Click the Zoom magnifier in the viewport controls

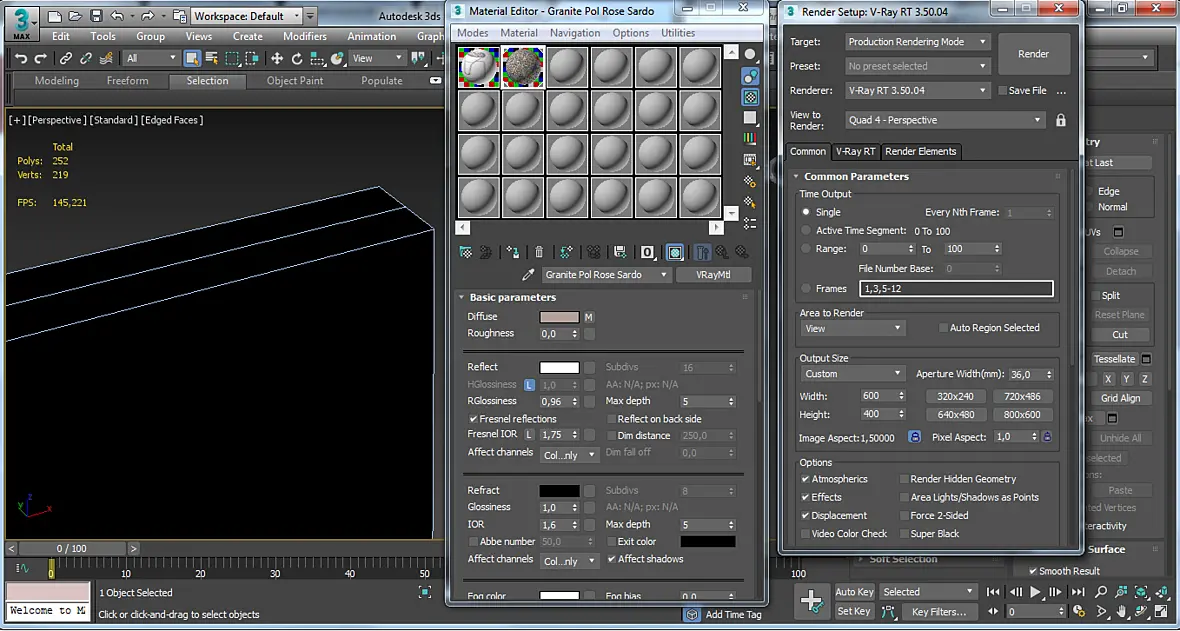(1100, 592)
